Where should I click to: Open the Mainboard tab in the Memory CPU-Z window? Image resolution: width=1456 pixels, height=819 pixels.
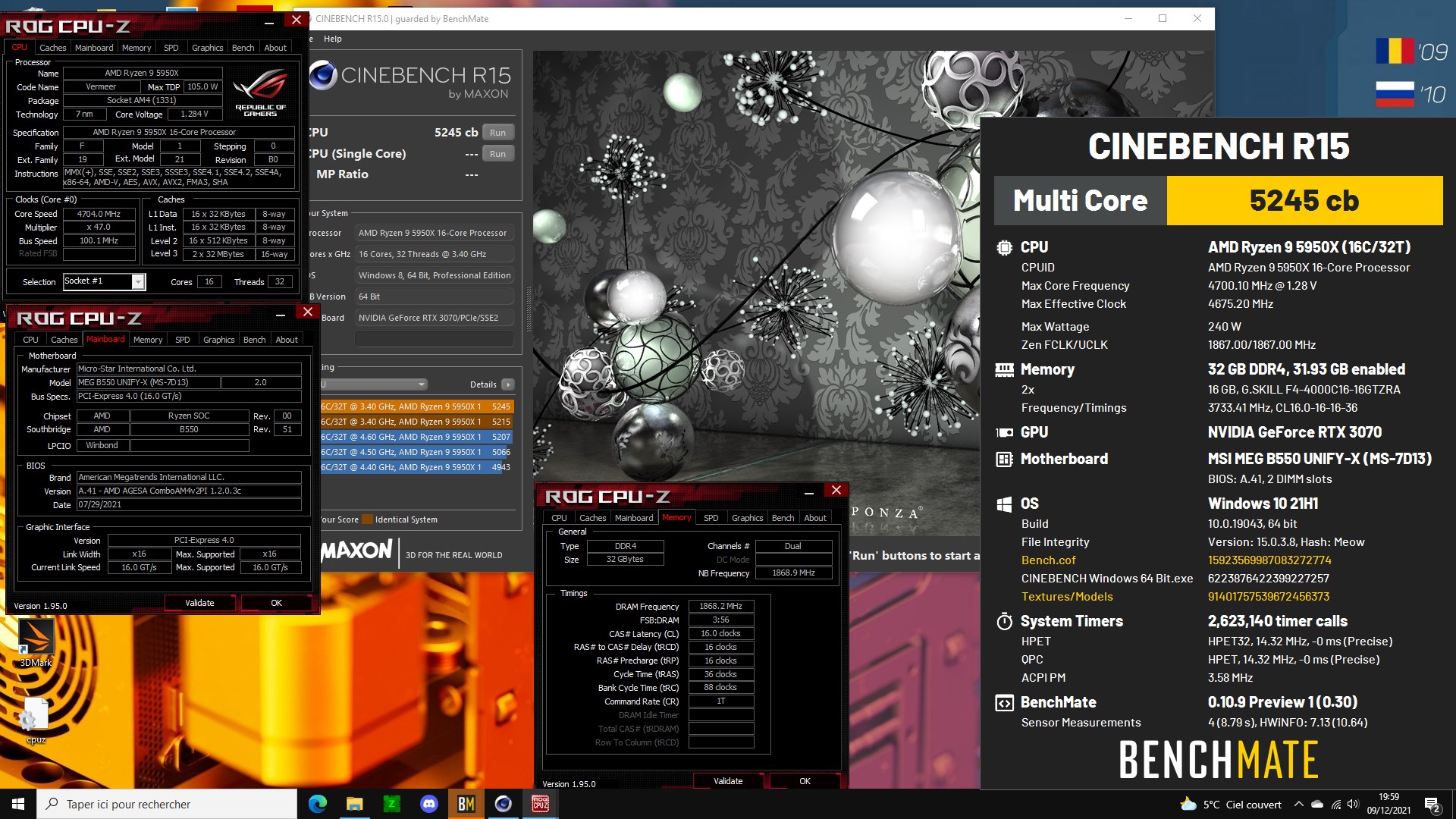coord(634,518)
